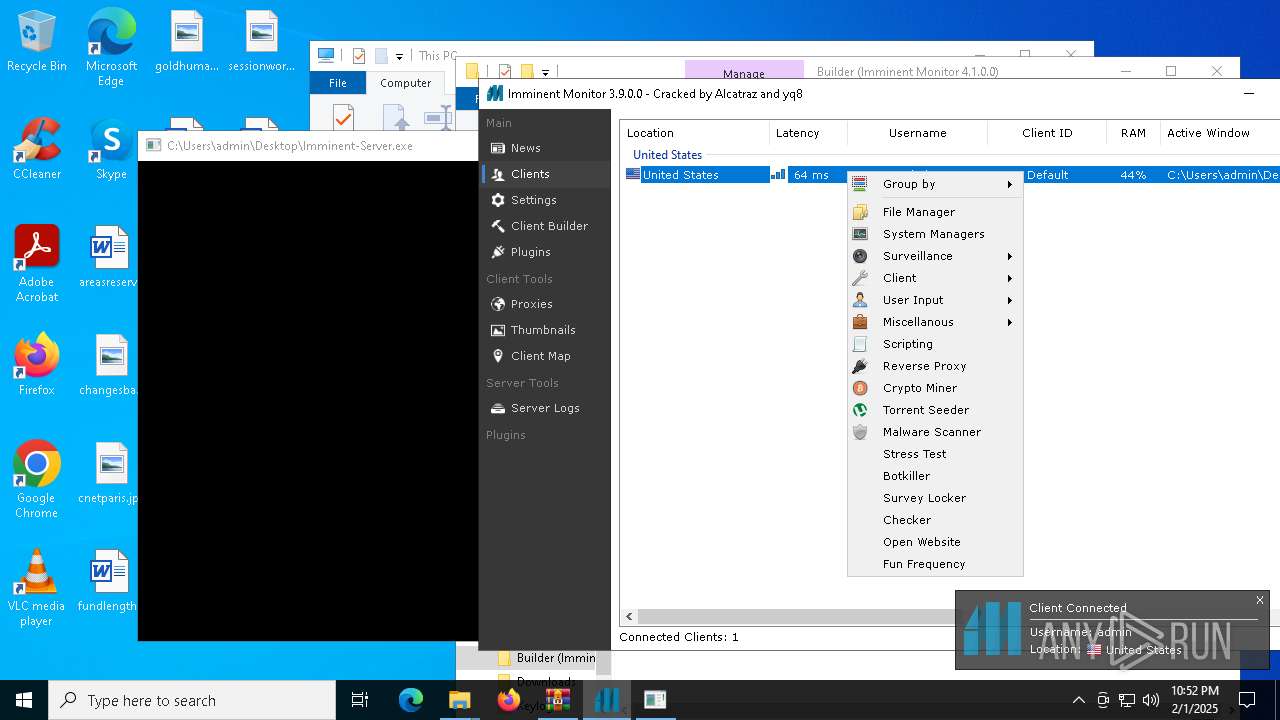The width and height of the screenshot is (1280, 720).
Task: Sort clients by Username column header
Action: pos(917,133)
